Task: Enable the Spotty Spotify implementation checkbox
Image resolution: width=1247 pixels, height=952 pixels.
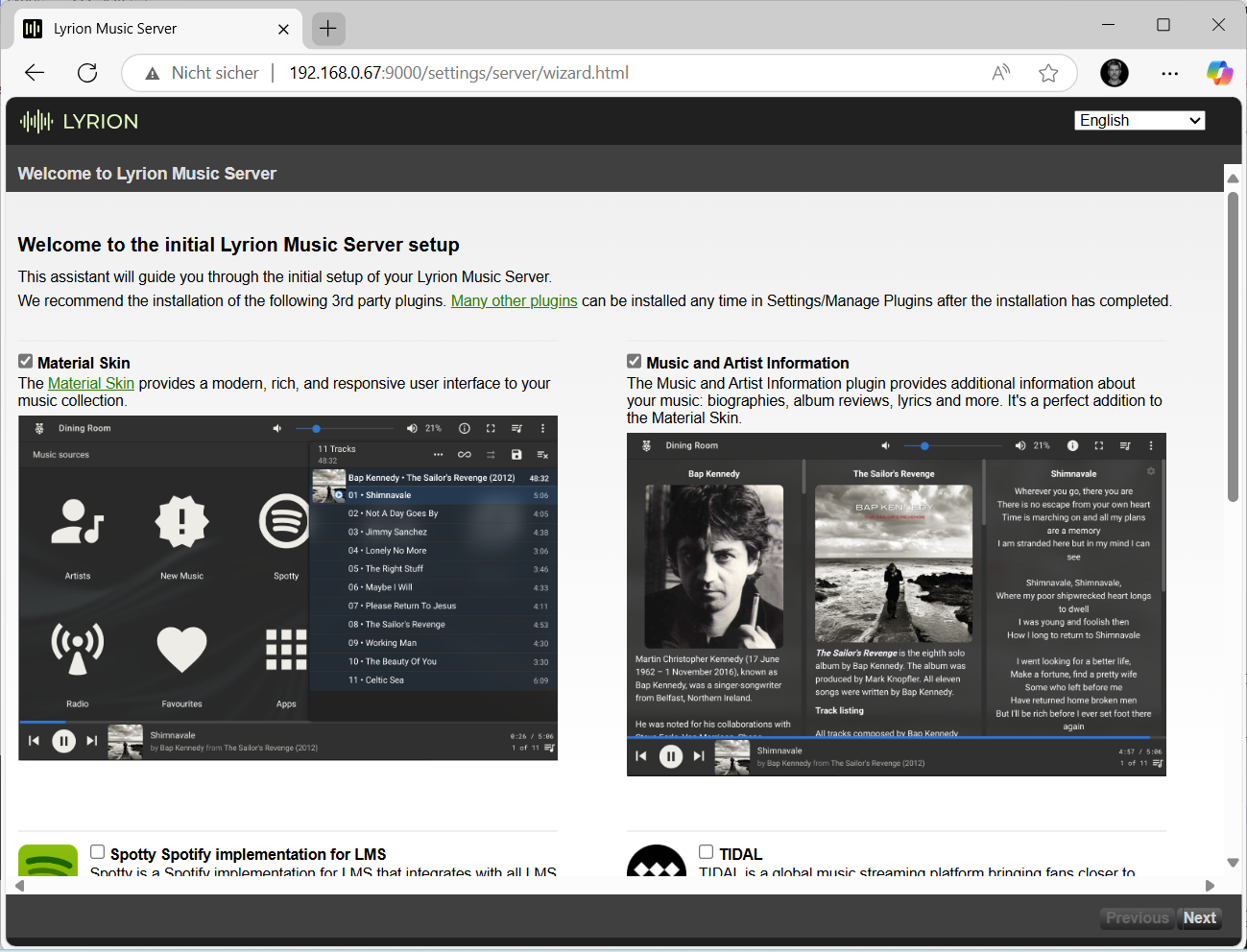Action: (97, 852)
